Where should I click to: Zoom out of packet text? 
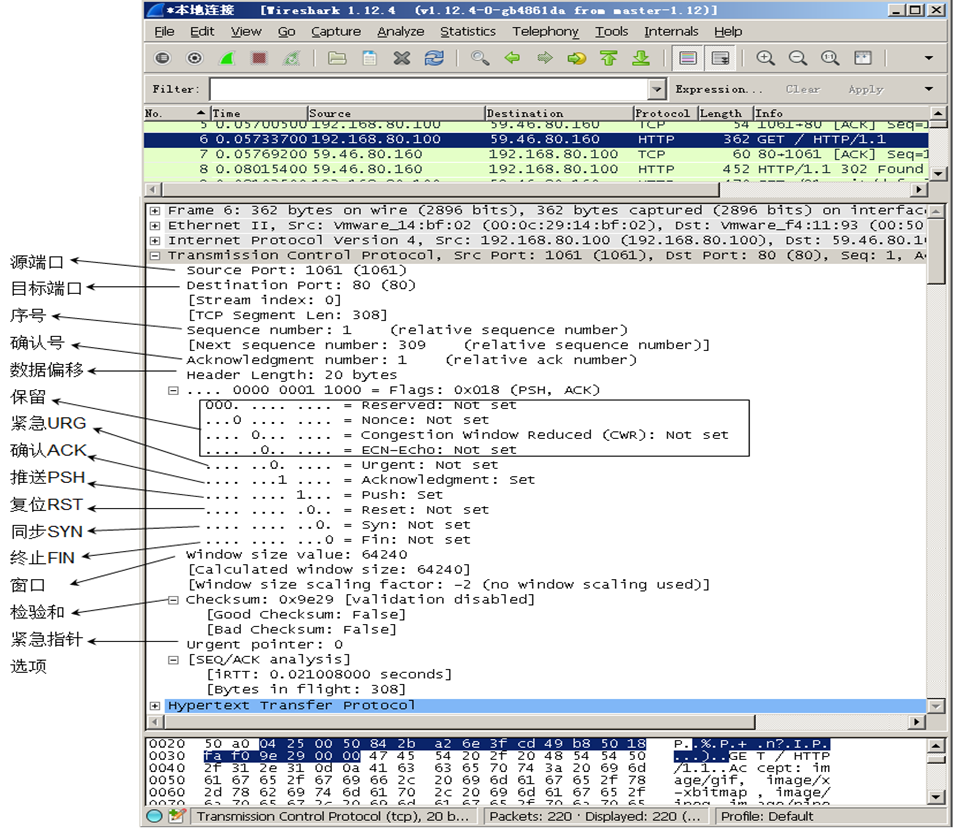[x=797, y=58]
